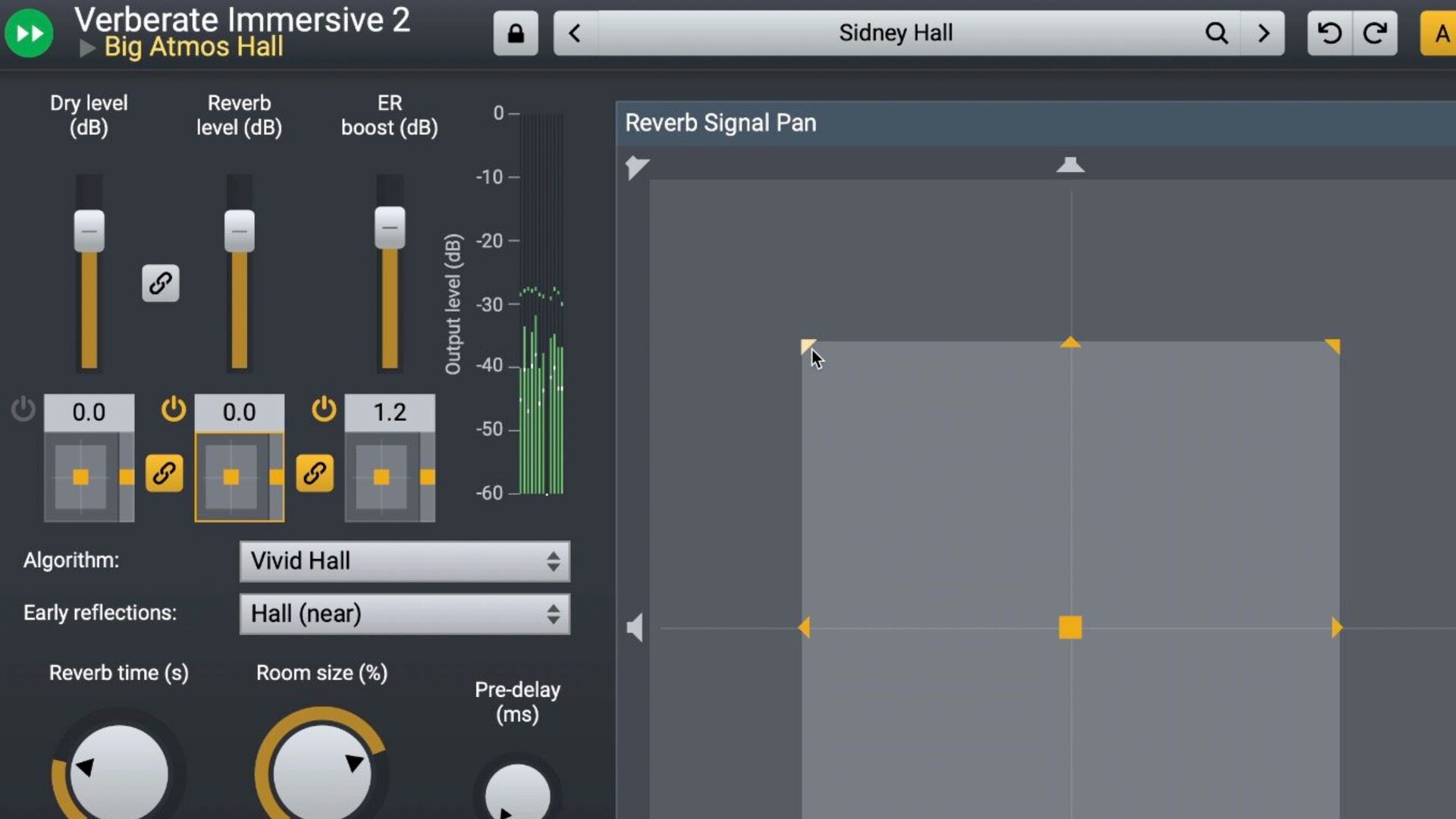Click the Verberate Immersive 2 title
This screenshot has height=819, width=1456.
(x=242, y=19)
